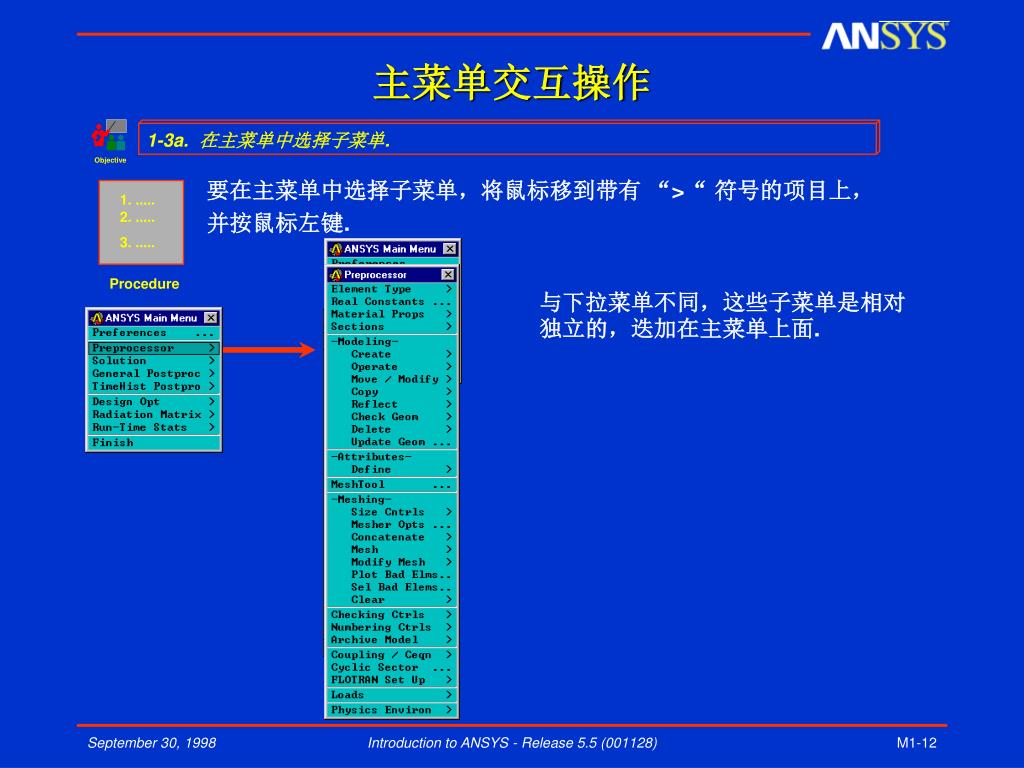Image resolution: width=1024 pixels, height=768 pixels.
Task: Open Delete under Modeling
Action: tap(391, 429)
